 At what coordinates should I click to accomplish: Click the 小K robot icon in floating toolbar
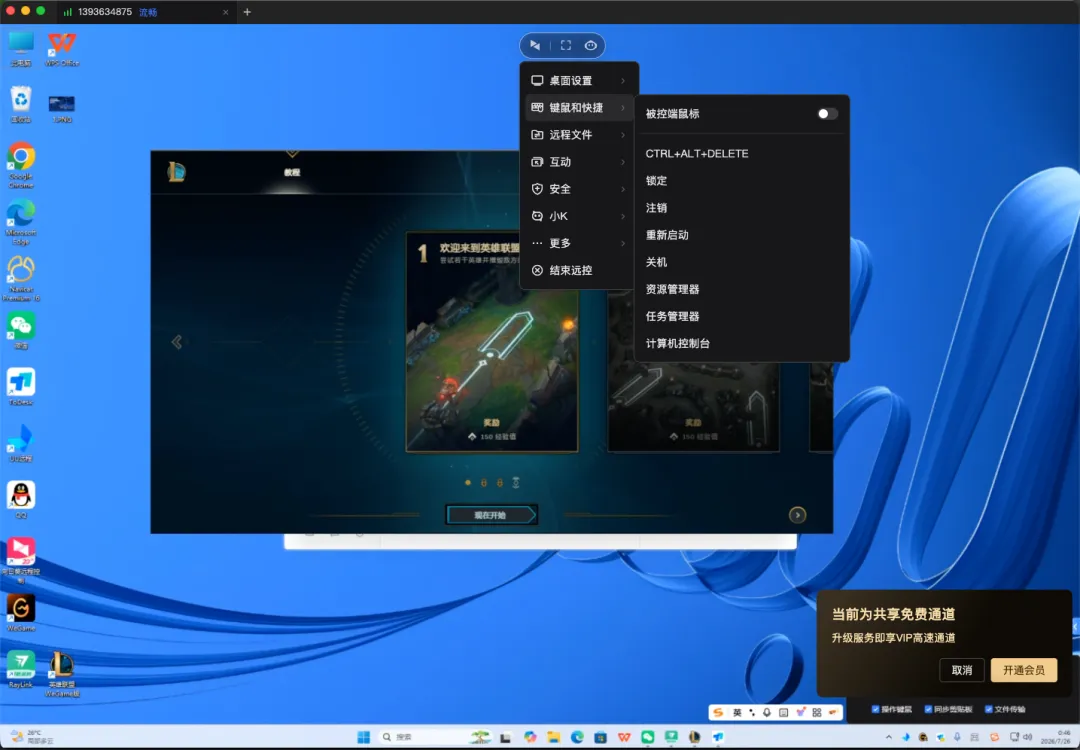590,45
